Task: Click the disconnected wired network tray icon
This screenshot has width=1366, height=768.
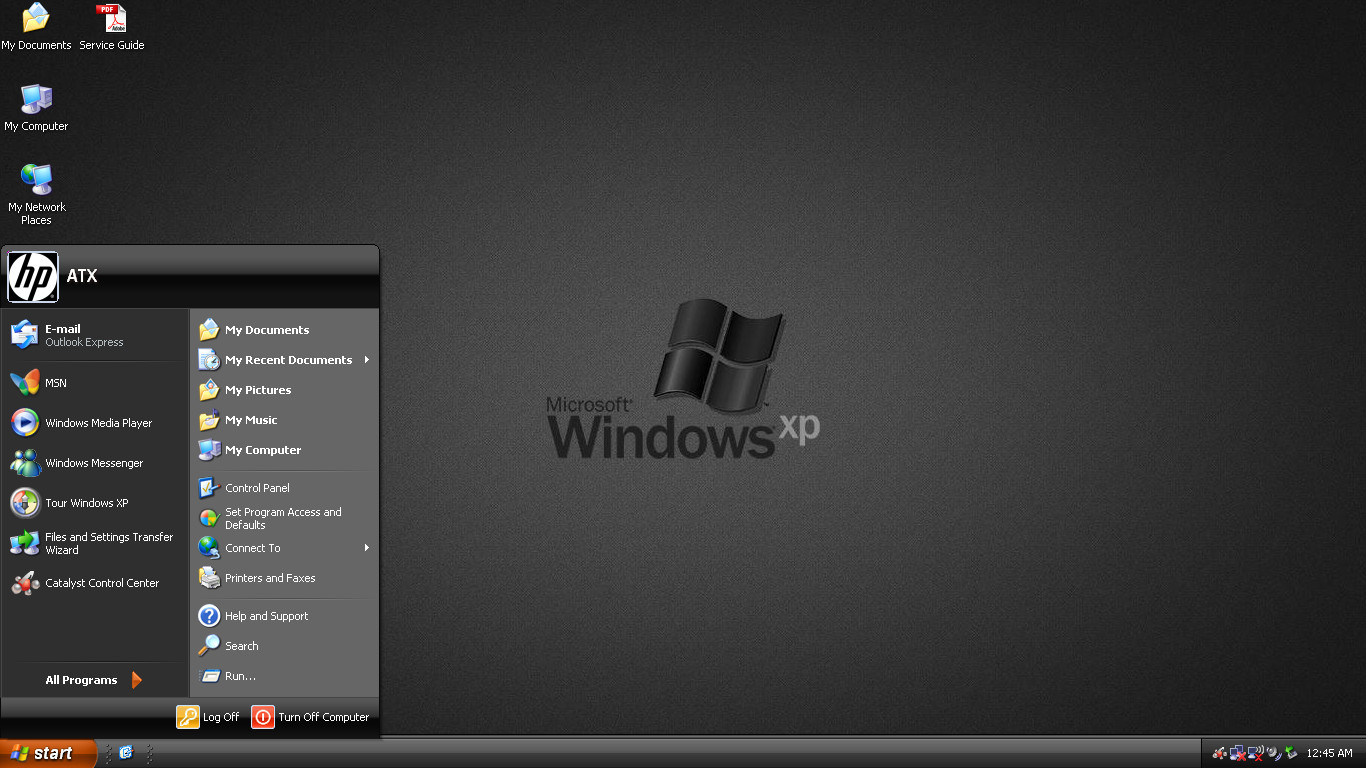Action: 1238,753
